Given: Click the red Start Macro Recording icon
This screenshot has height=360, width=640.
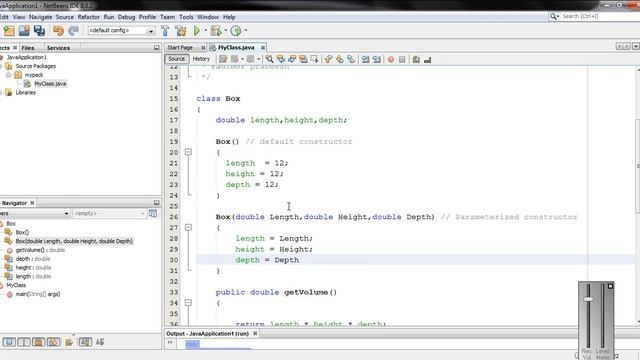Looking at the screenshot, I should 391,60.
